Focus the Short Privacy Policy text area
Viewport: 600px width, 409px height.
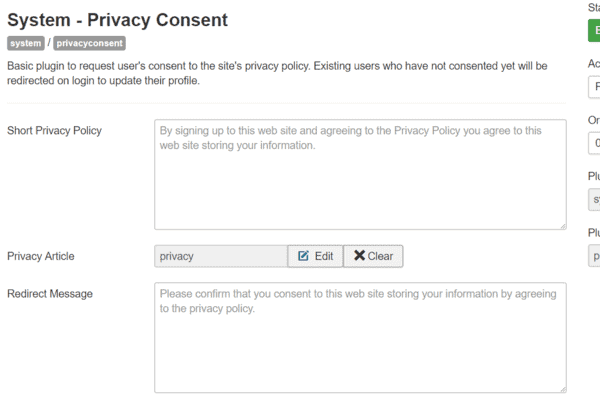pyautogui.click(x=360, y=174)
